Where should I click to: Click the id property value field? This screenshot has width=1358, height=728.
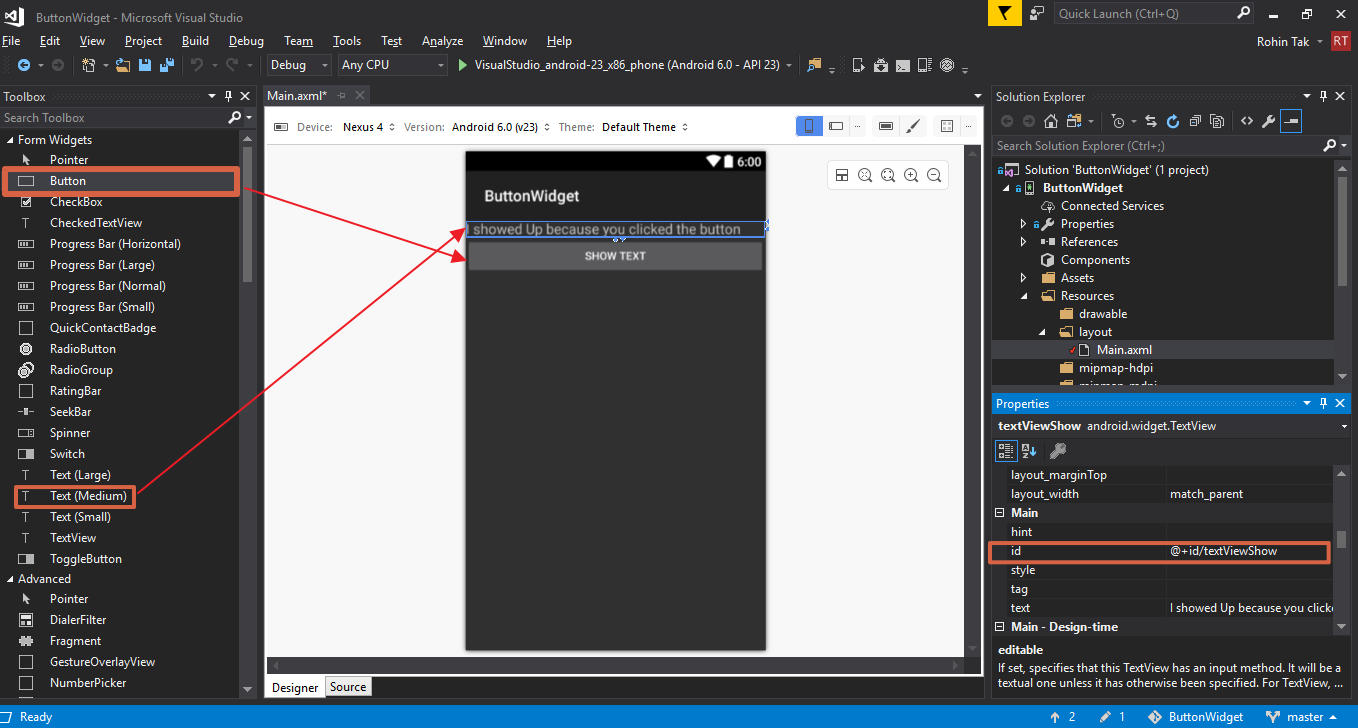tap(1250, 551)
